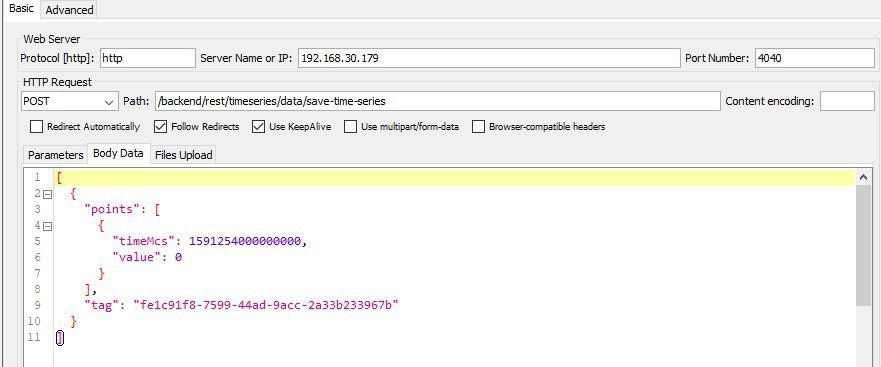Click the Port Number field
881x367 pixels.
pyautogui.click(x=814, y=58)
